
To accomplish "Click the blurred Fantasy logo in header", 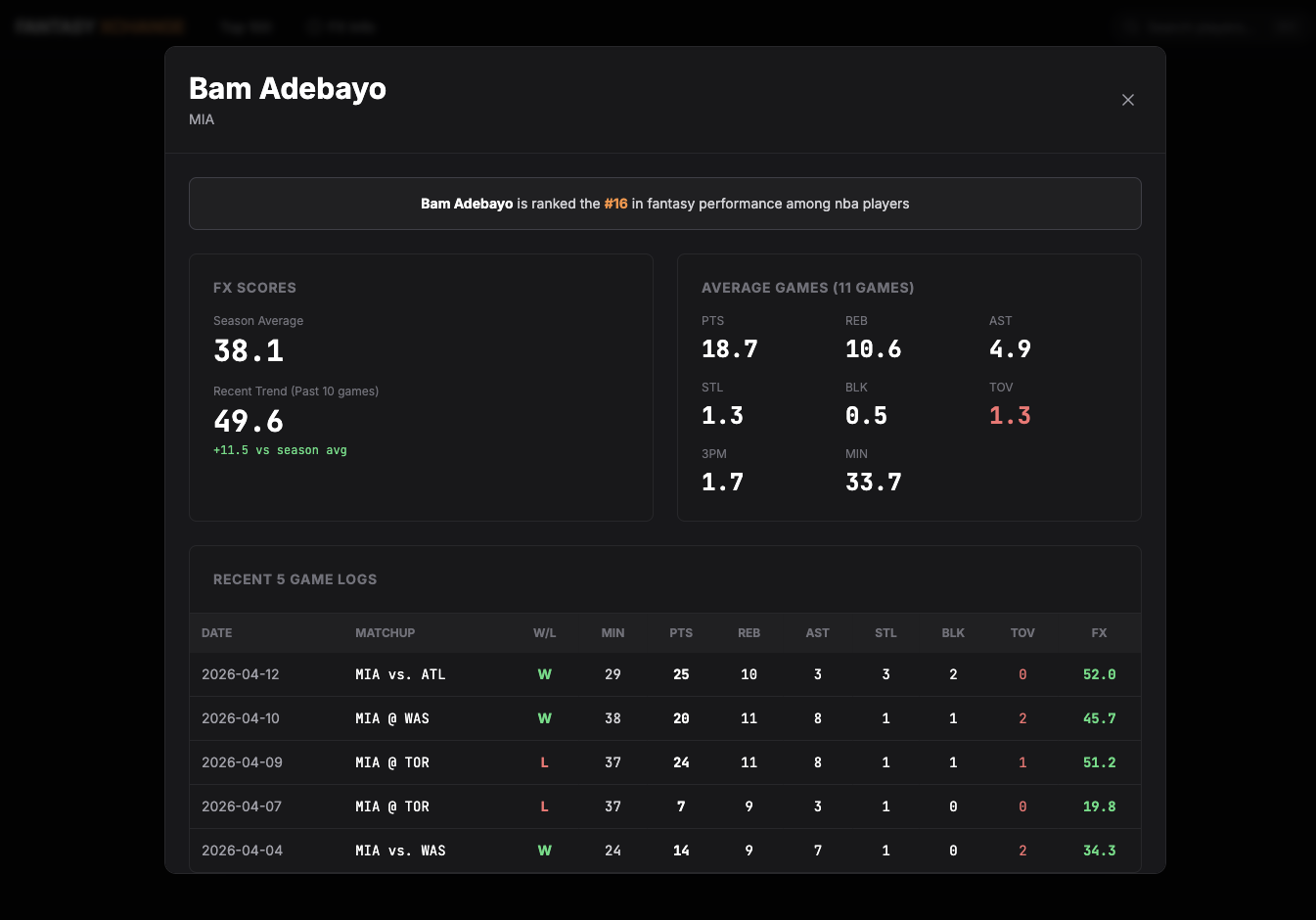I will pyautogui.click(x=100, y=26).
